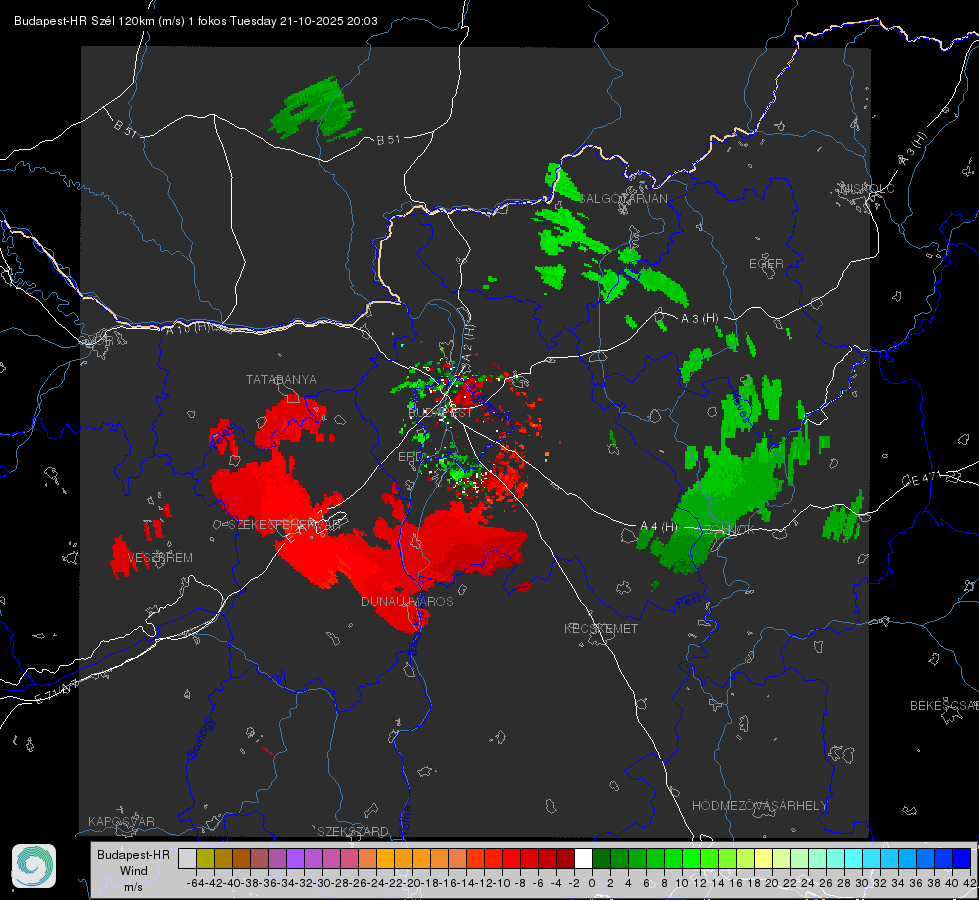
Task: Click the HÓDMEZŐVÁSÁRHELY city label
Action: pyautogui.click(x=759, y=806)
